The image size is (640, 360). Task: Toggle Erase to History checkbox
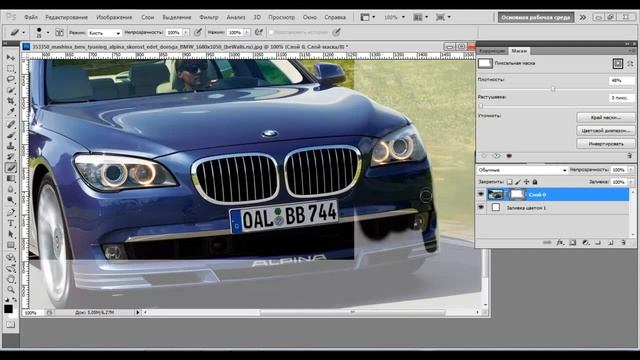[271, 32]
